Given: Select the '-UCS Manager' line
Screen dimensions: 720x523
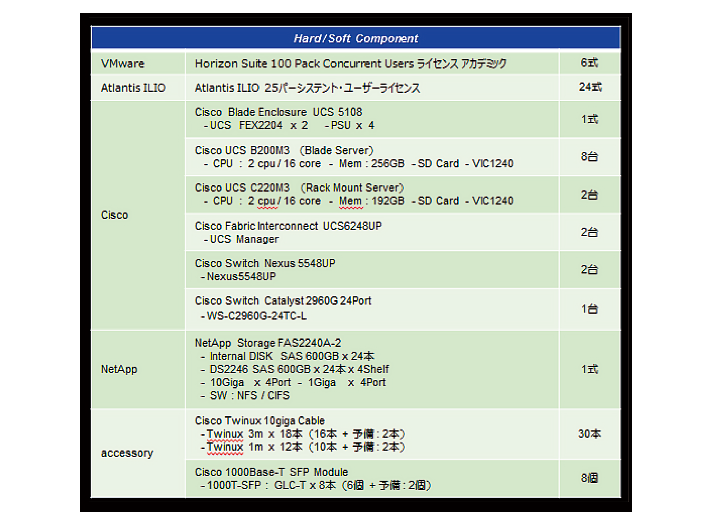Looking at the screenshot, I should pyautogui.click(x=241, y=239).
